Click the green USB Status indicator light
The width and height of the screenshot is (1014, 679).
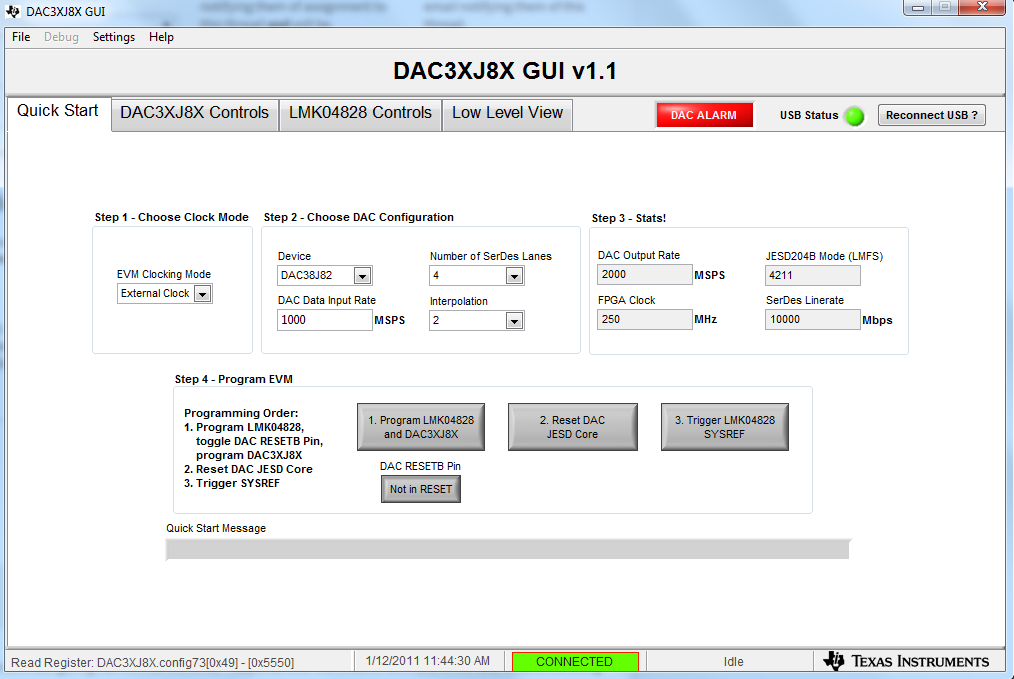point(854,116)
